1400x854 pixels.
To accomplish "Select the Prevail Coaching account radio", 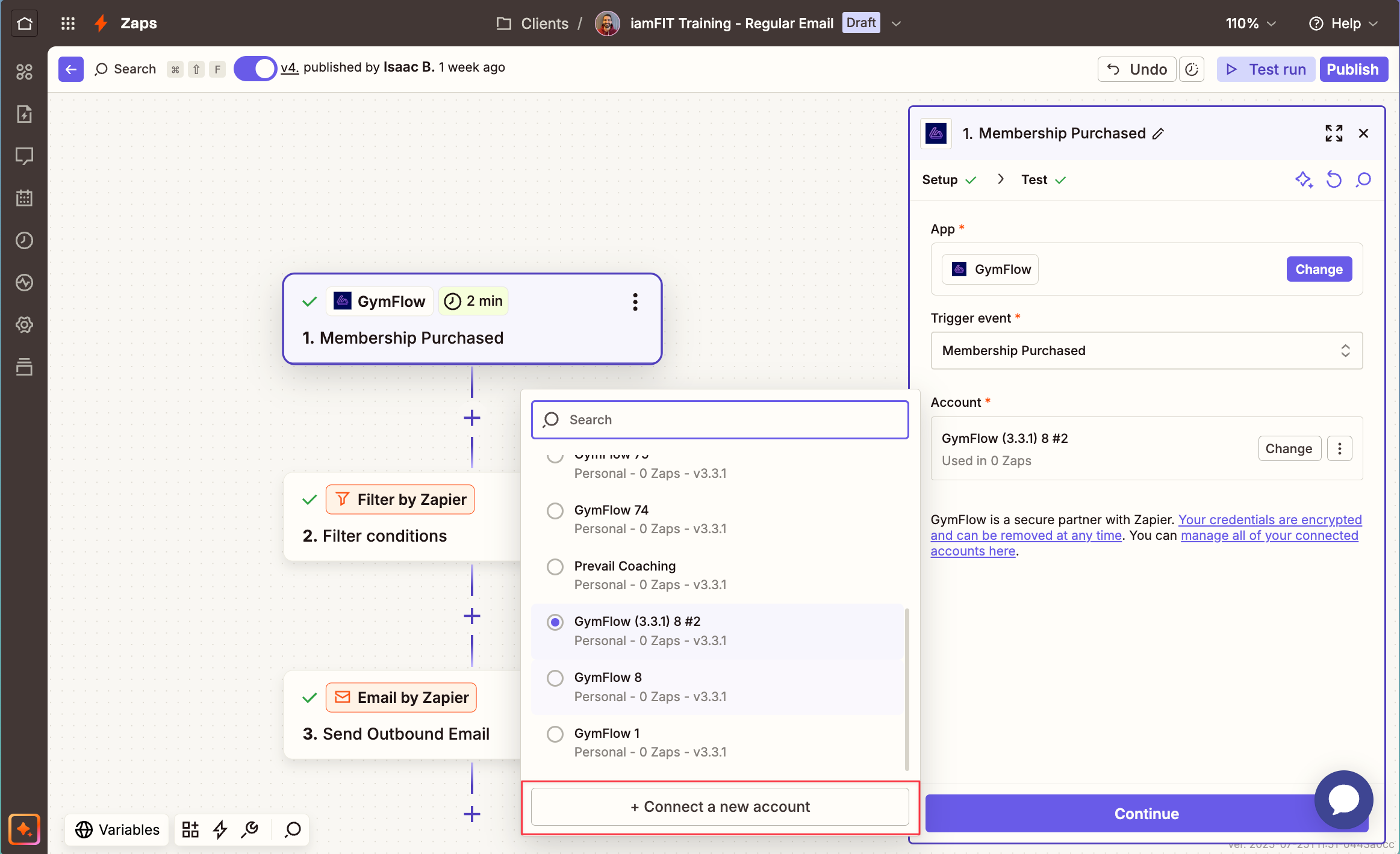I will click(555, 567).
